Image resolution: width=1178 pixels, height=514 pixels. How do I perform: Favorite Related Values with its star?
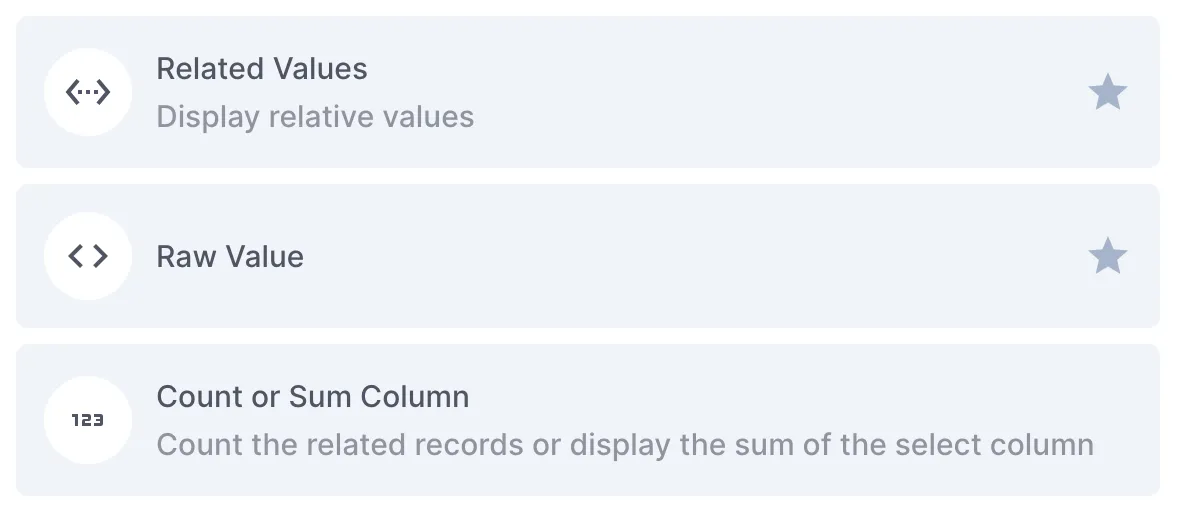tap(1107, 93)
